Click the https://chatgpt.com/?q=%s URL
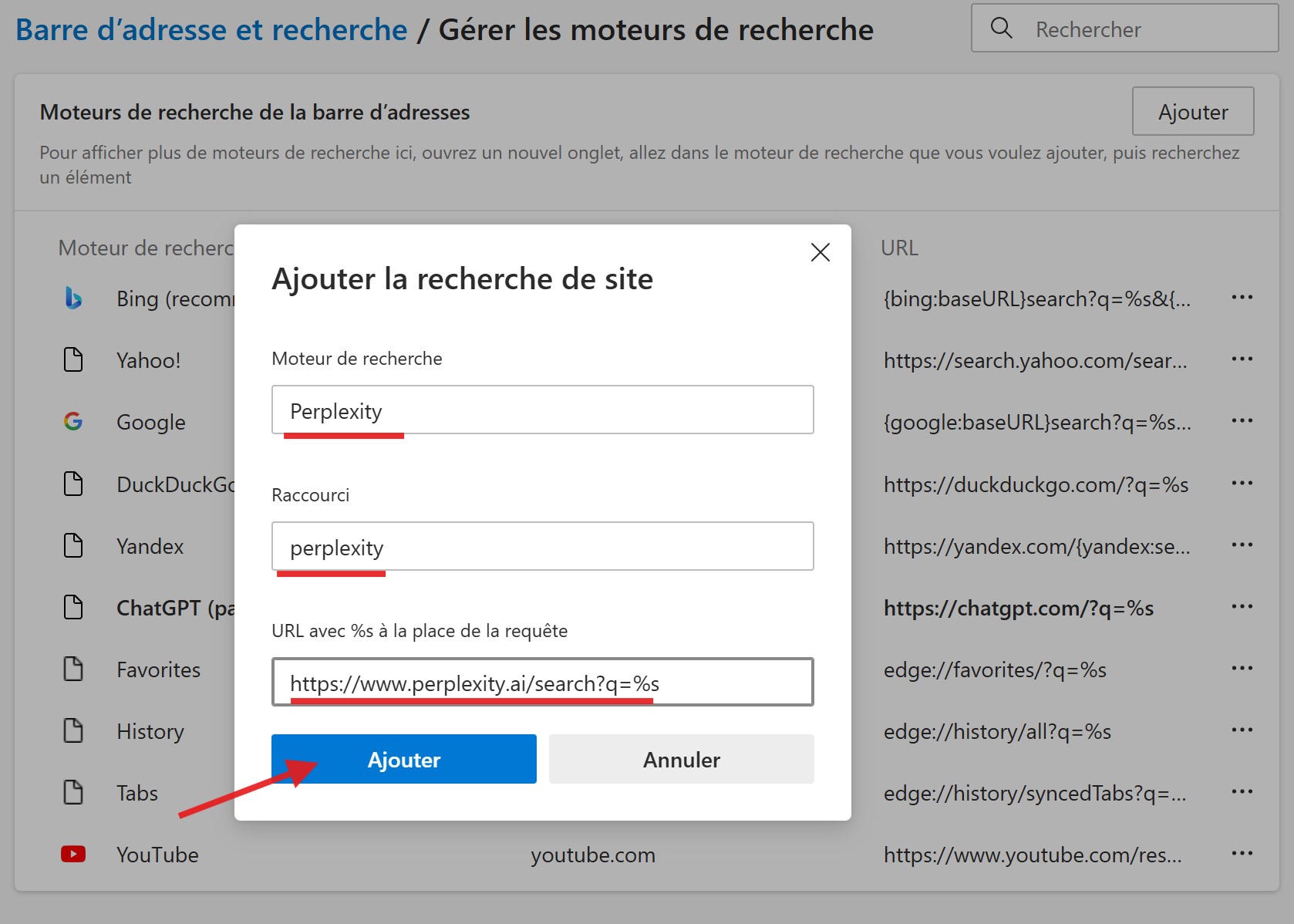The image size is (1294, 924). [x=1019, y=608]
